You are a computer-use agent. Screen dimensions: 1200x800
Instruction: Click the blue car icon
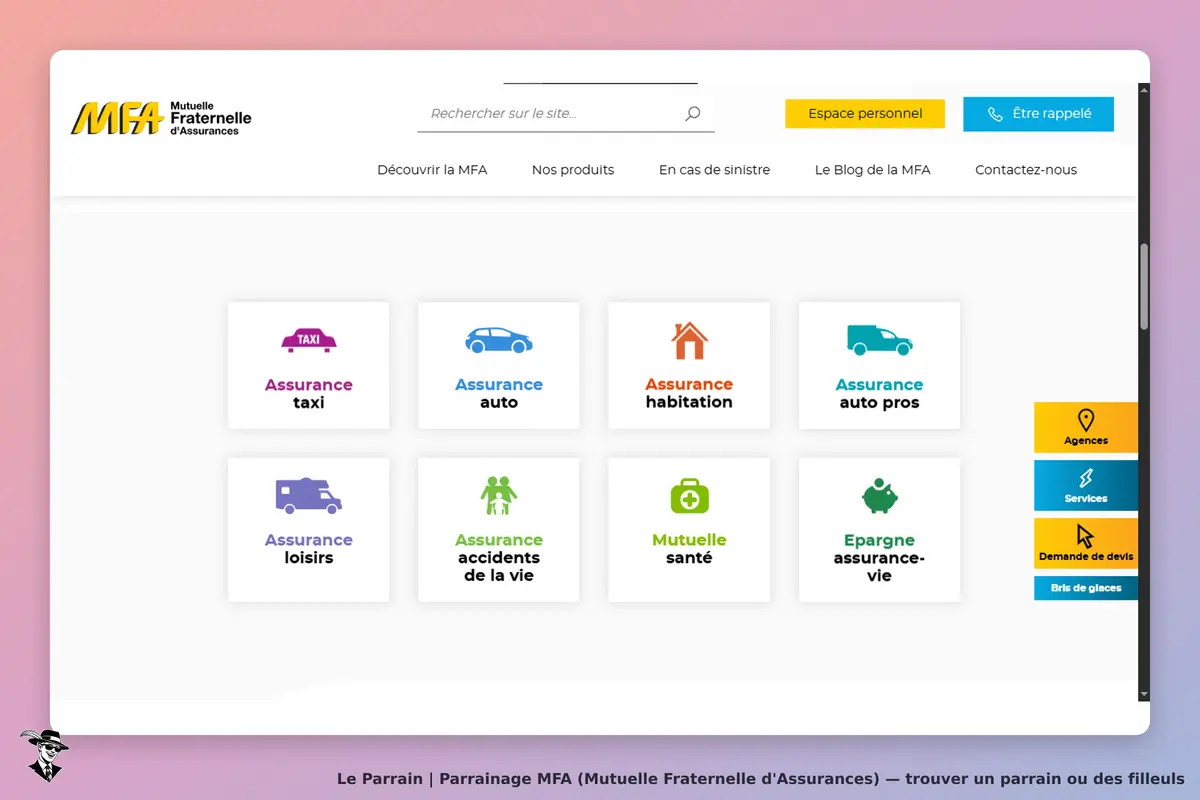tap(499, 340)
